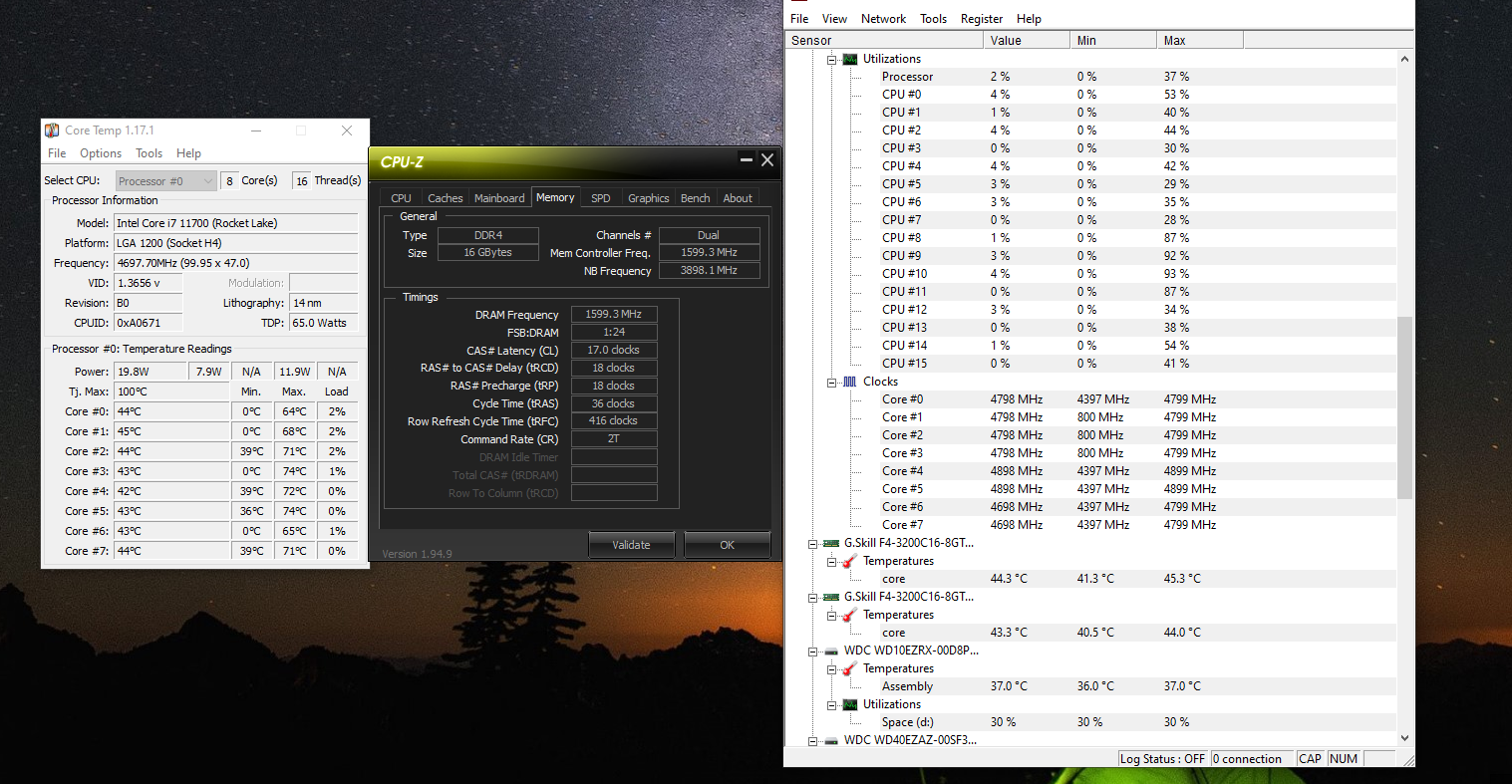Screen dimensions: 1512x784
Task: Click the OK button in CPU-Z
Action: coord(727,545)
